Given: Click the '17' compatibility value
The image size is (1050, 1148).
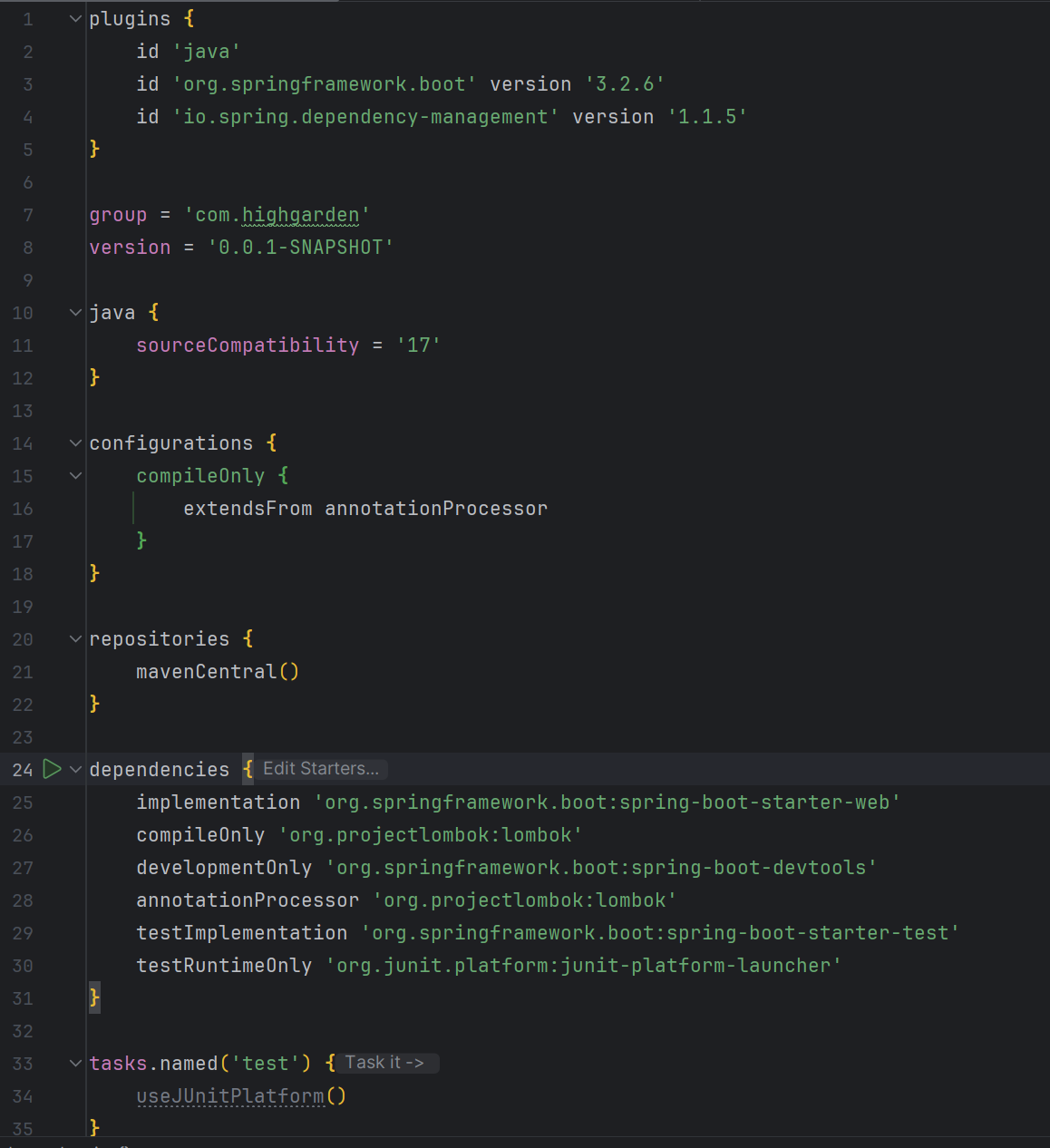Looking at the screenshot, I should (419, 345).
